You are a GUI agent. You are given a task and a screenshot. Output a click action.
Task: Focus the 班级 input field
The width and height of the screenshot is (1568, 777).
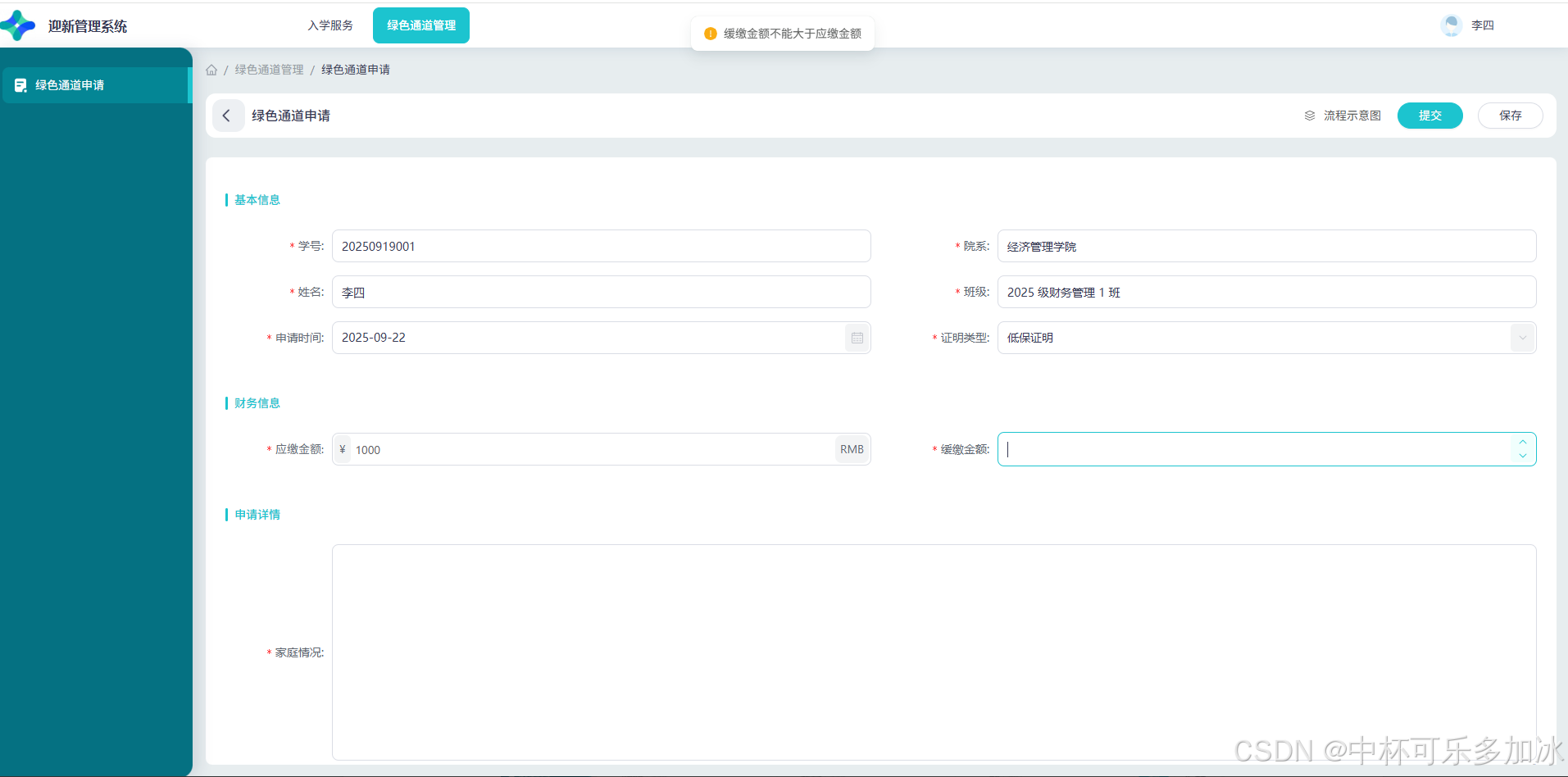click(1267, 292)
